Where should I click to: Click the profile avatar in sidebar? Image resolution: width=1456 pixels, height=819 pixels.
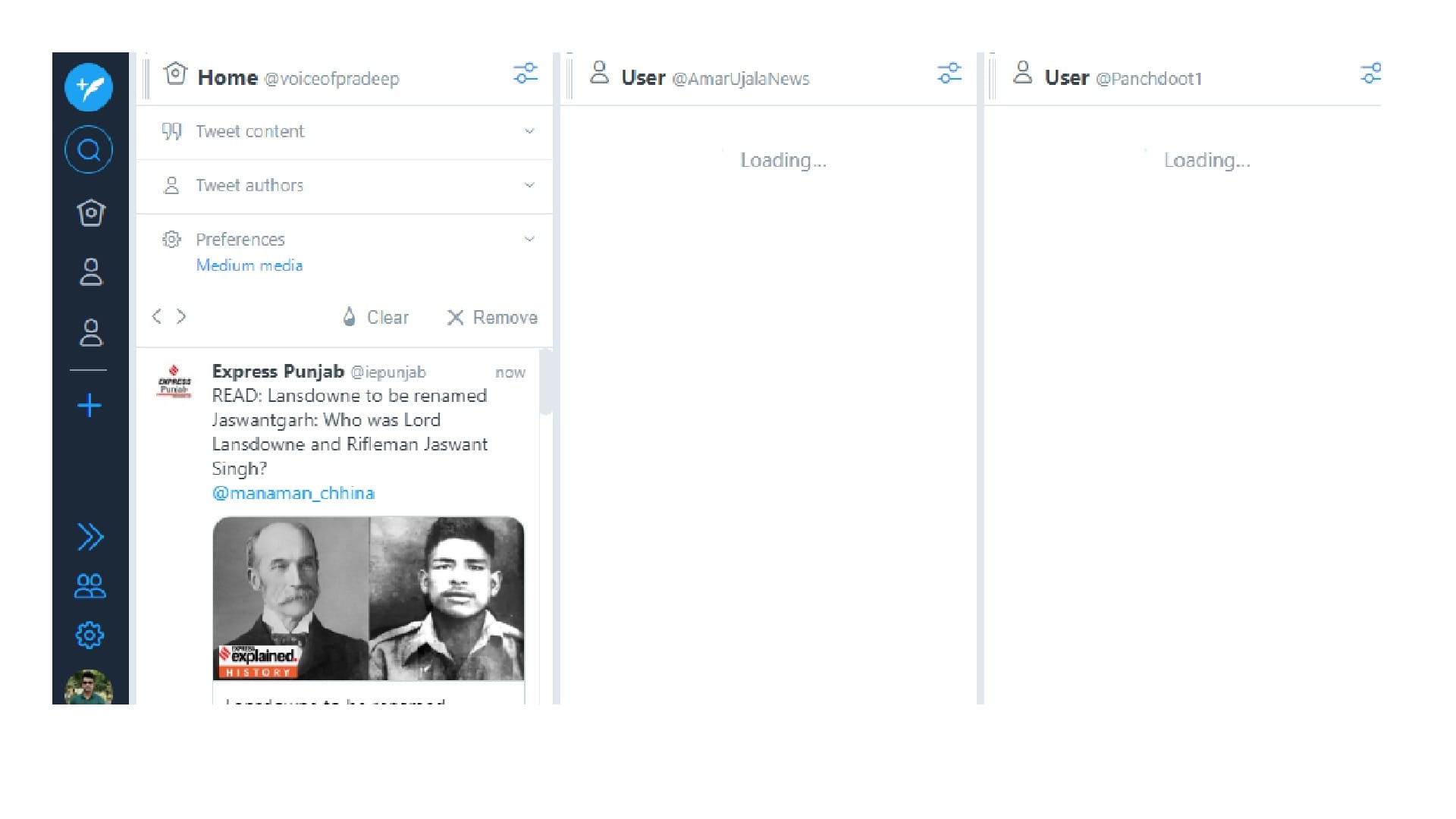click(x=89, y=688)
